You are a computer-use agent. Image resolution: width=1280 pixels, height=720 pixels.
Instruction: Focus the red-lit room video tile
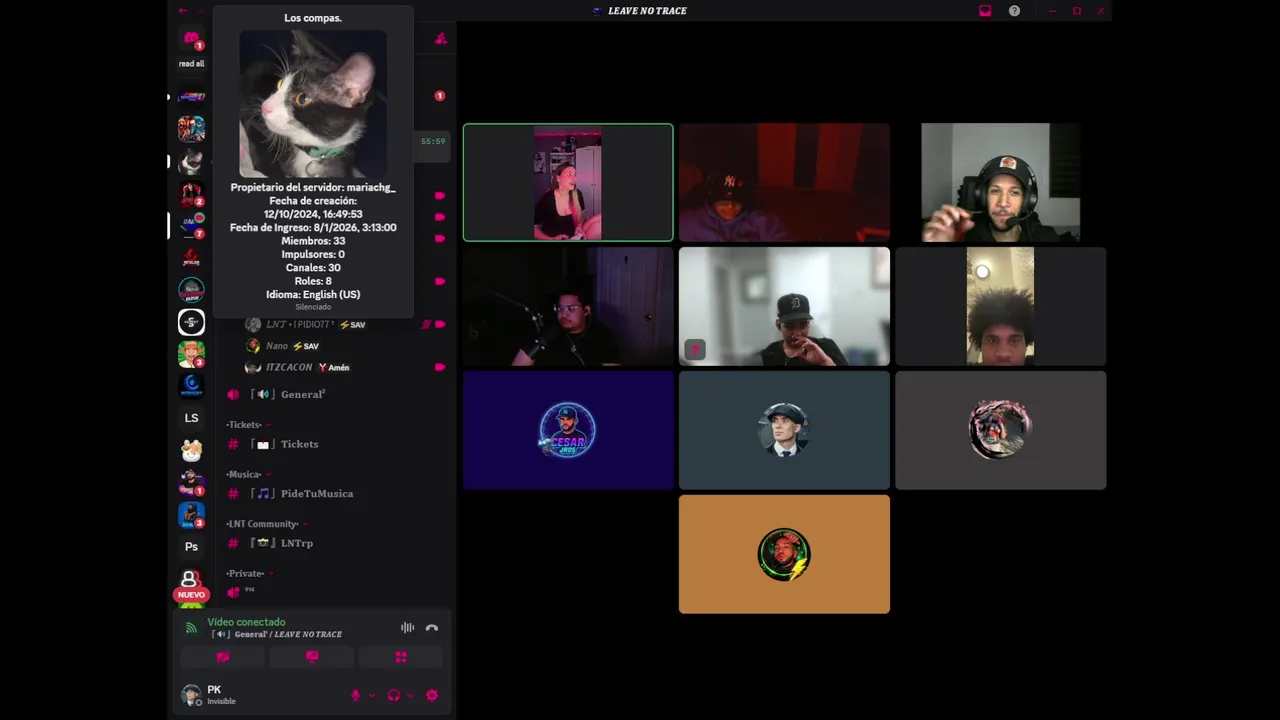(x=784, y=183)
